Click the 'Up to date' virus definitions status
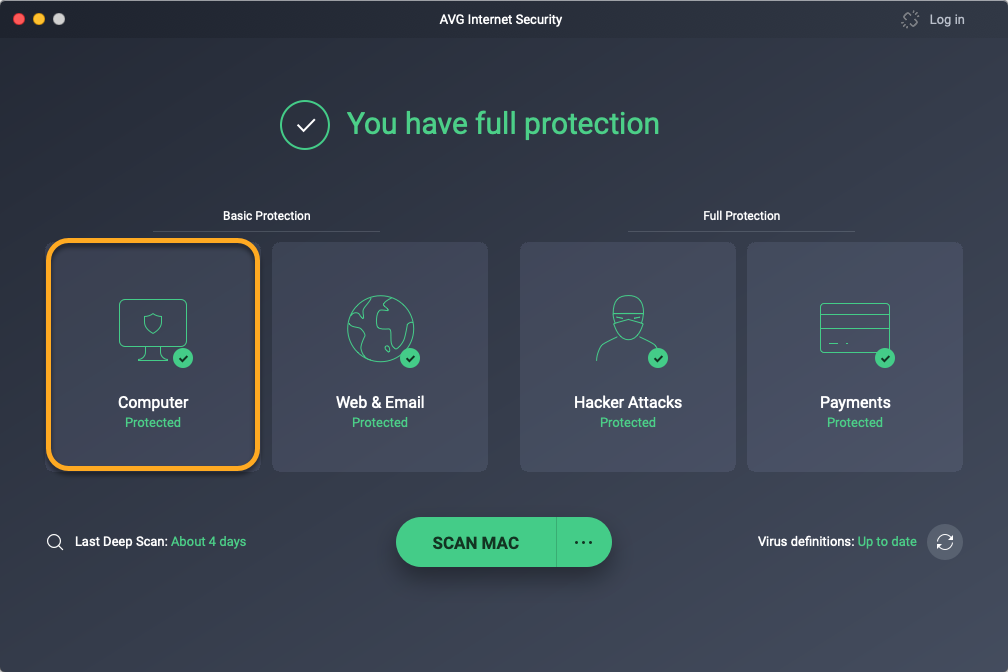The image size is (1008, 672). coord(887,541)
